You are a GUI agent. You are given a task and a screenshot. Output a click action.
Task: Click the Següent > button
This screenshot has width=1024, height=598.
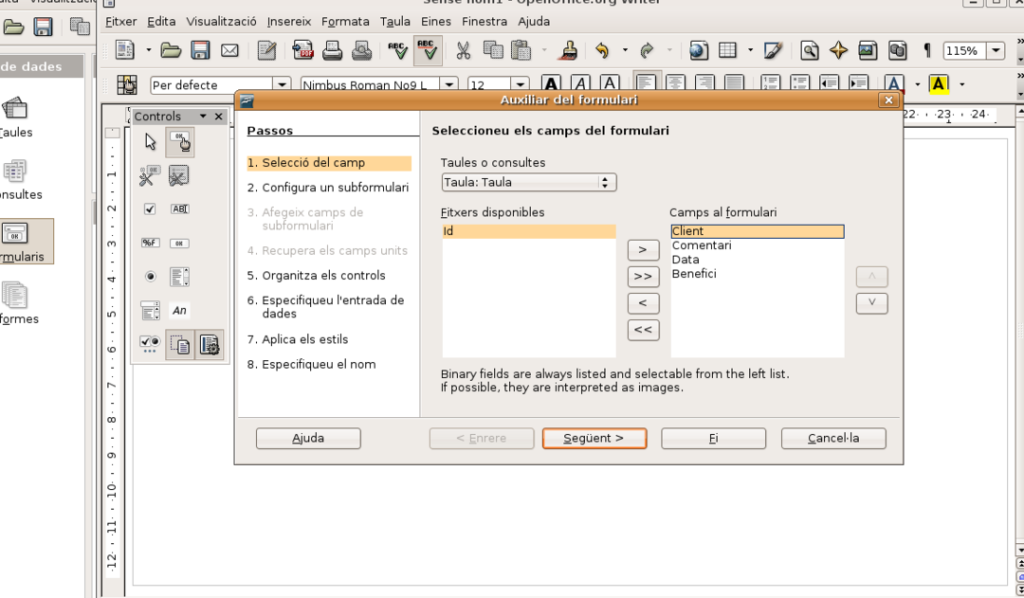(x=594, y=438)
